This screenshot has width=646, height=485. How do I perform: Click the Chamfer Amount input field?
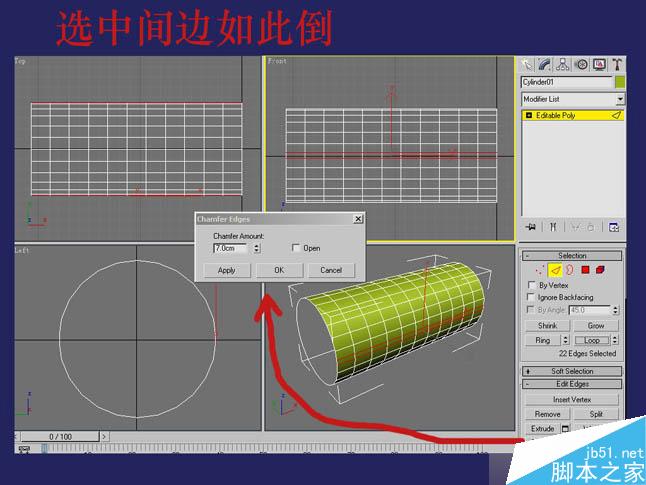(x=230, y=248)
